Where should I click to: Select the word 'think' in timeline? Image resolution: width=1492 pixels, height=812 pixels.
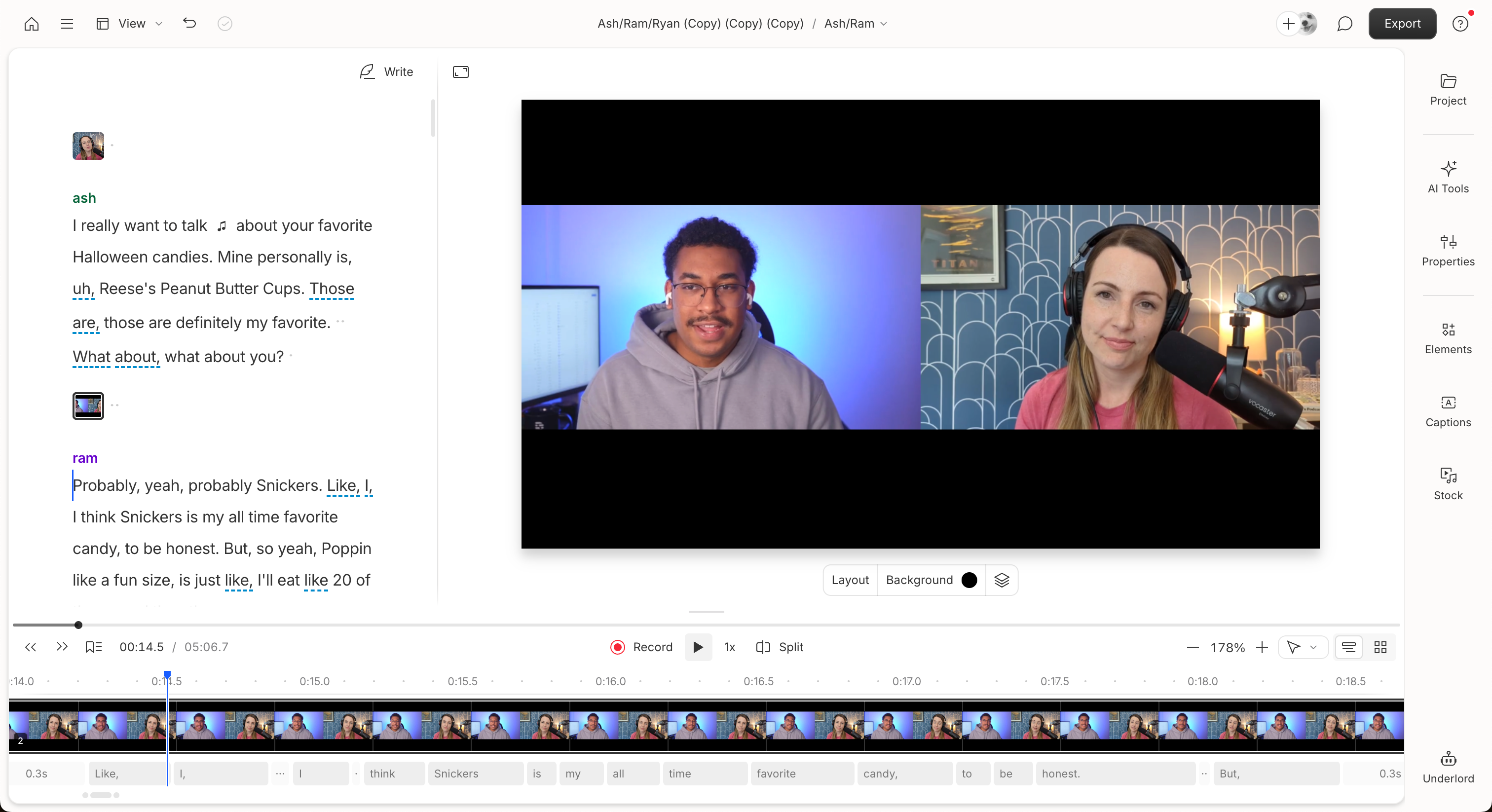click(394, 773)
